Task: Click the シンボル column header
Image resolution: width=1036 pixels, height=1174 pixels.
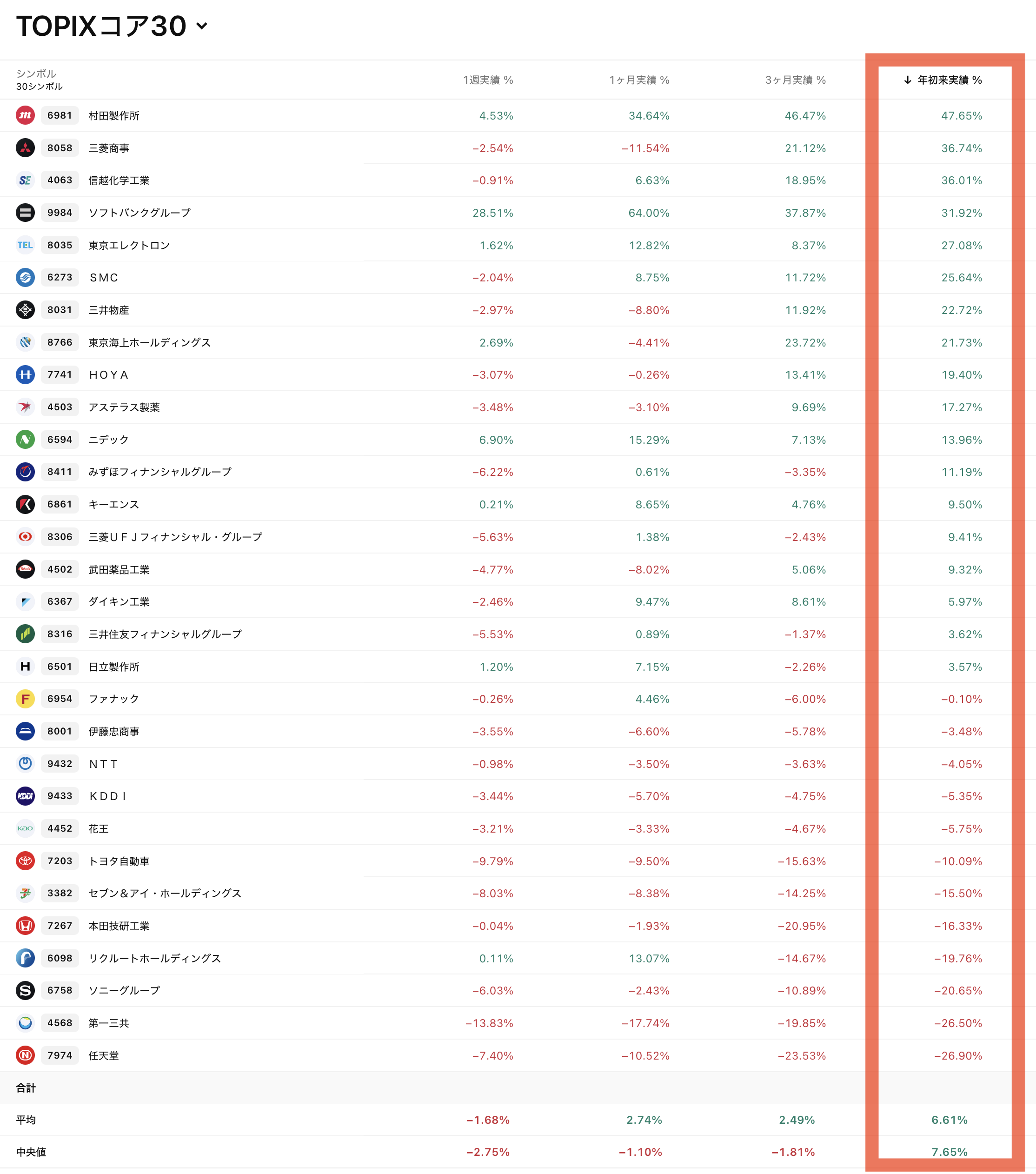Action: (x=36, y=73)
